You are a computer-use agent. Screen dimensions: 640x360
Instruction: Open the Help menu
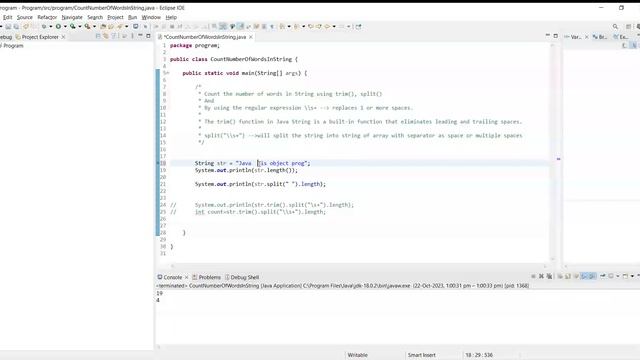171,17
